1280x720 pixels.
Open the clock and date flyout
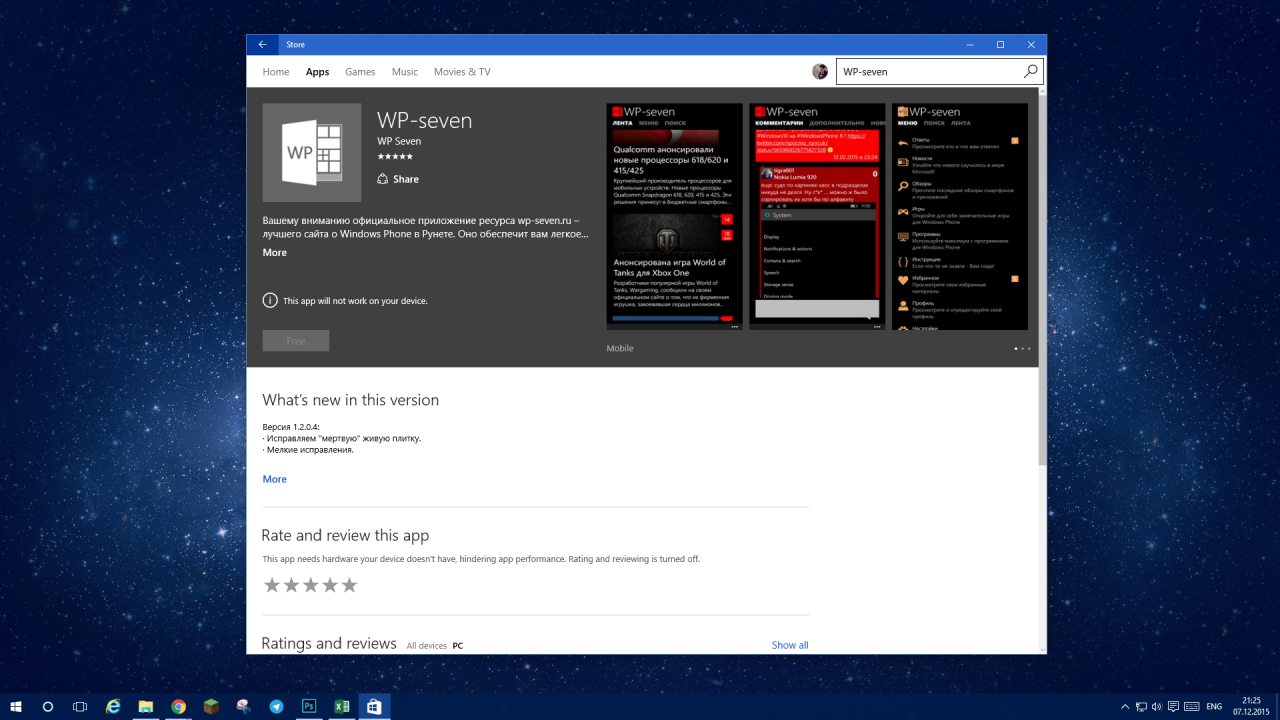[x=1251, y=707]
